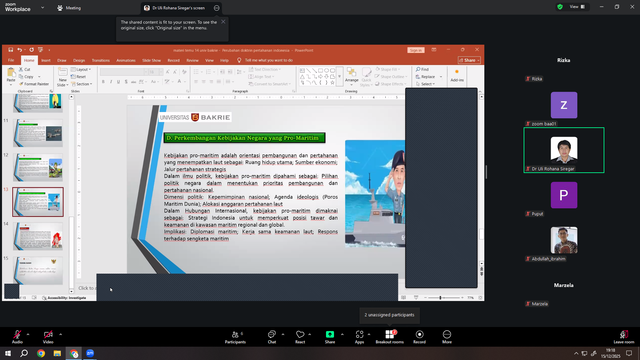Toggle Bold formatting
Image resolution: width=640 pixels, height=360 pixels.
click(103, 82)
